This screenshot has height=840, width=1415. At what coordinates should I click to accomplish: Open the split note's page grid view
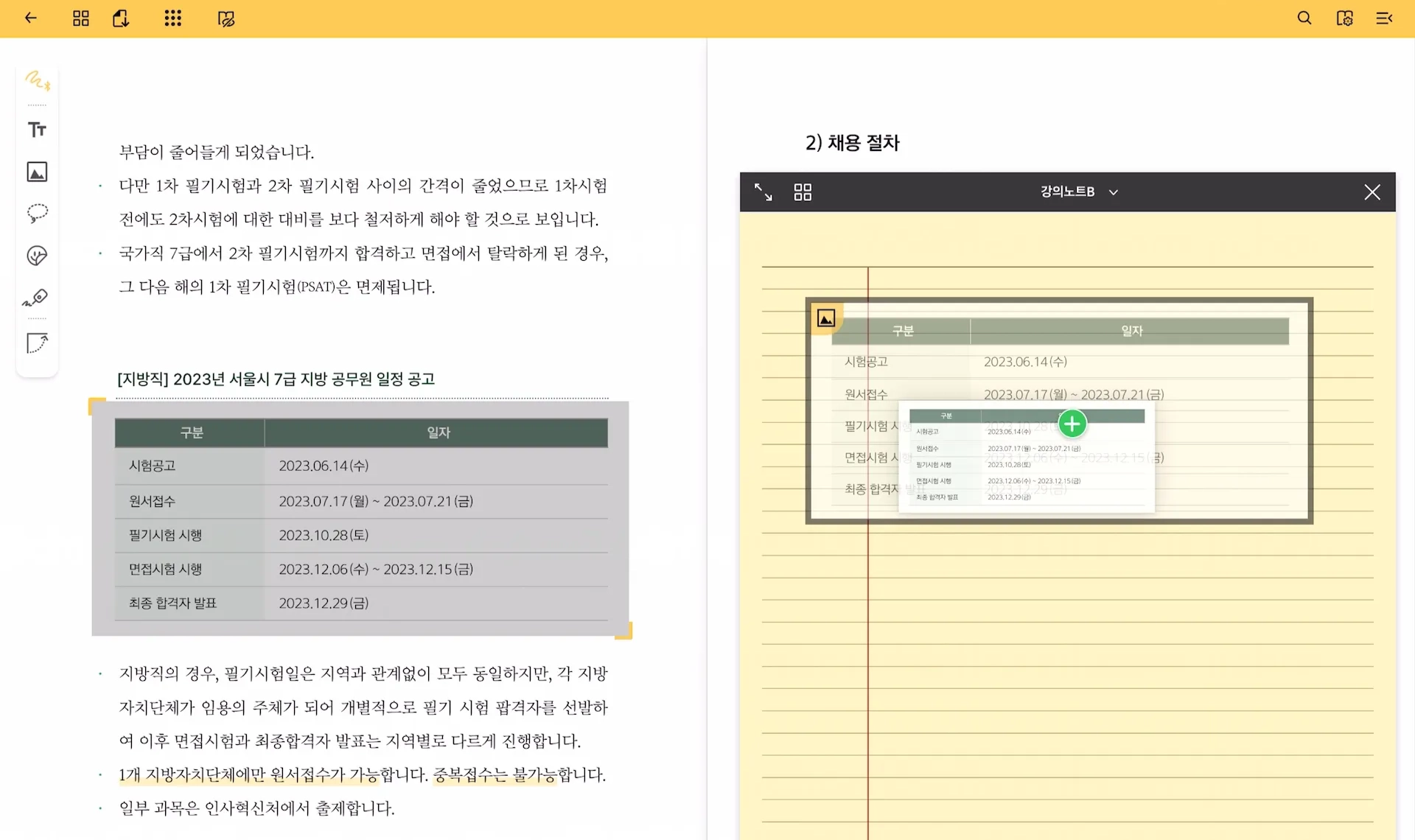click(x=803, y=192)
